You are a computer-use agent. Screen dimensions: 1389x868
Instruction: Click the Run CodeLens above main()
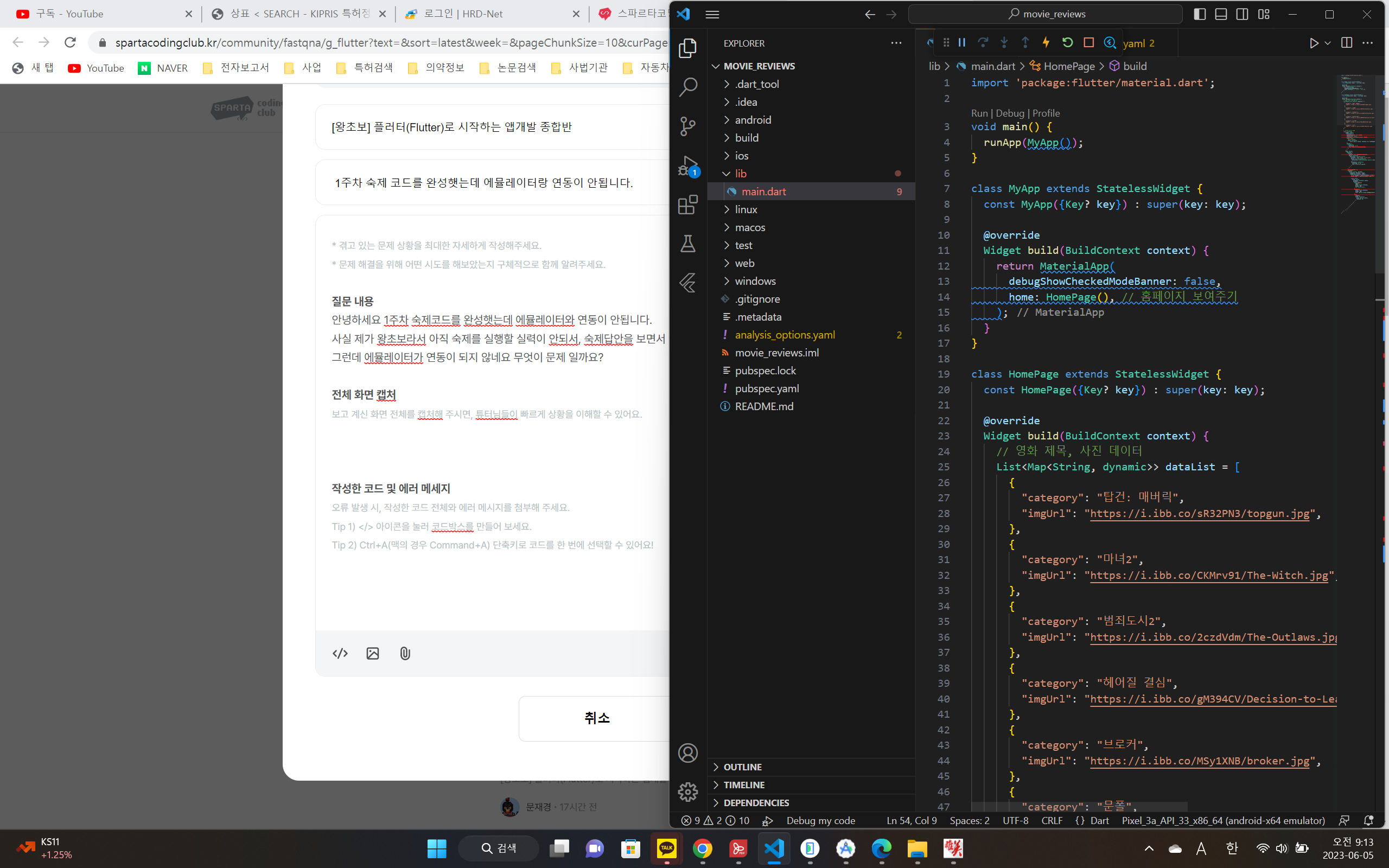pyautogui.click(x=979, y=113)
